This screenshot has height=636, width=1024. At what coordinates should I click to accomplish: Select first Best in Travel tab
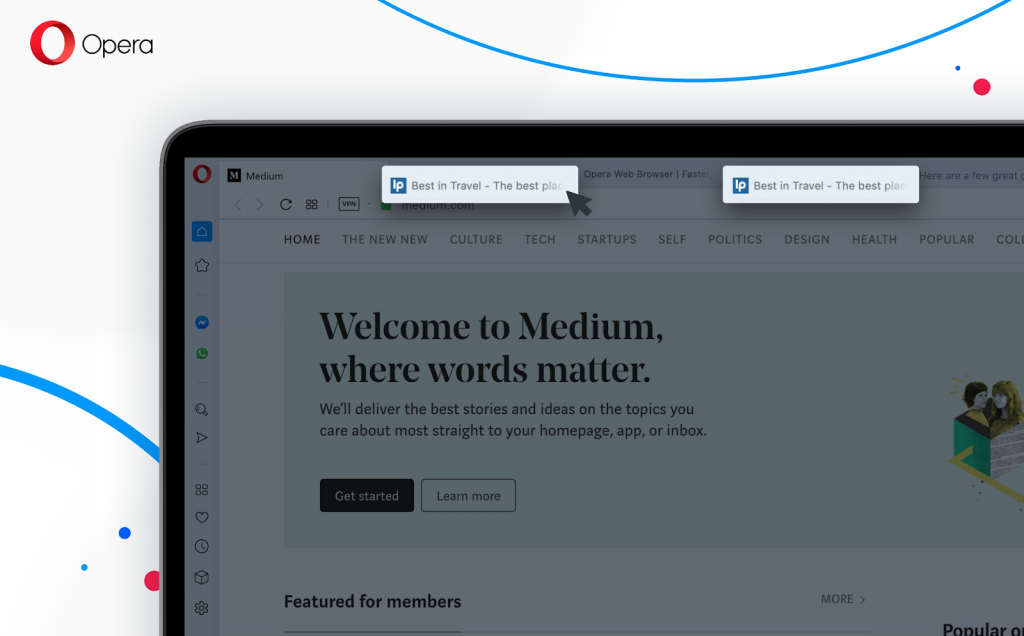(x=480, y=185)
